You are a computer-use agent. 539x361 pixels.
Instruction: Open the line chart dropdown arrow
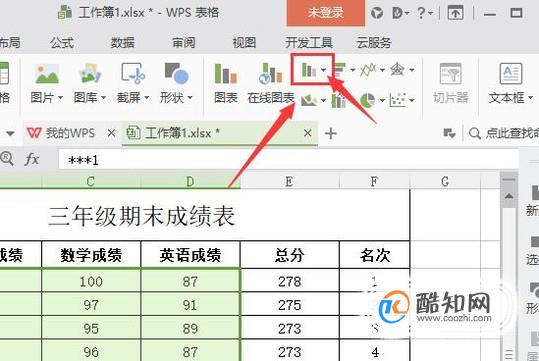coord(382,70)
